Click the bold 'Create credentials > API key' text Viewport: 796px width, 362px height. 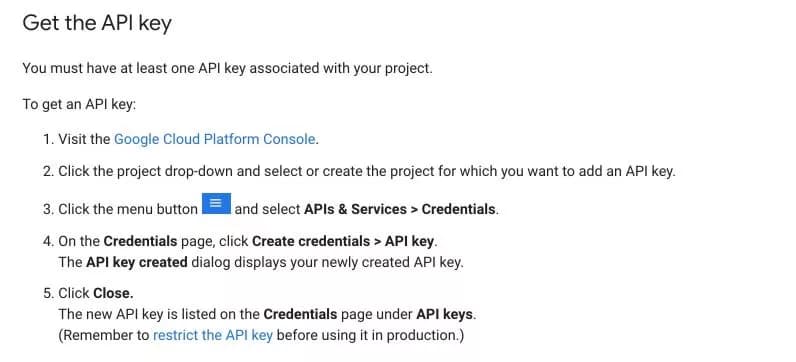[343, 241]
